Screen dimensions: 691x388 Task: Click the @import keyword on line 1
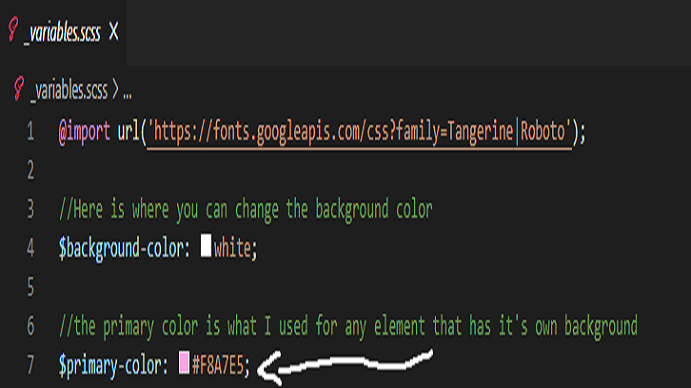(84, 132)
